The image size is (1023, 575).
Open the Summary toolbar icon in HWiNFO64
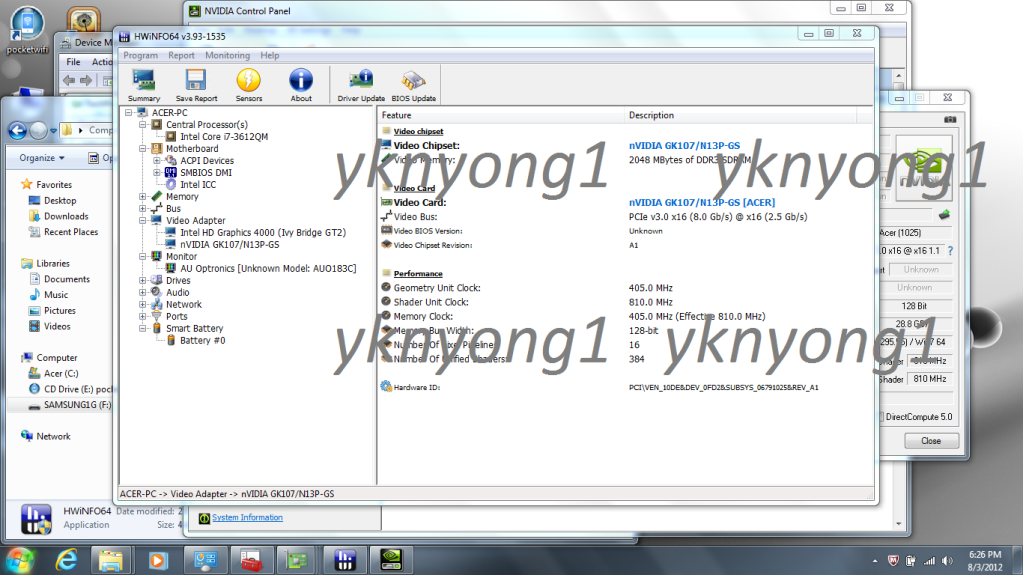click(x=144, y=85)
